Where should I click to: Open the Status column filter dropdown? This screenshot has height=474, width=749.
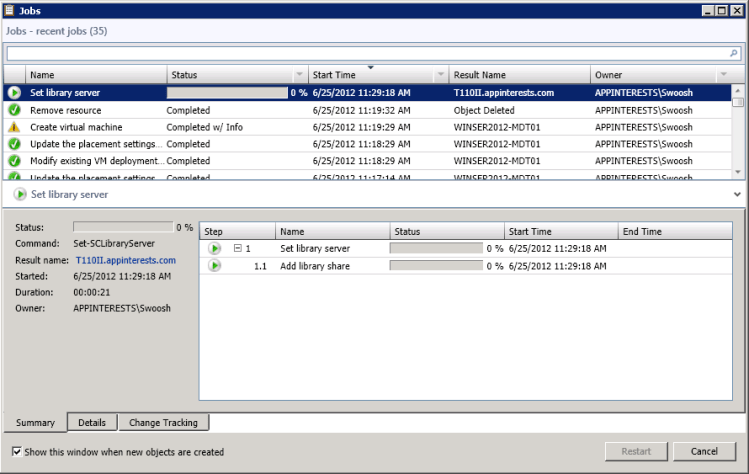coord(299,75)
